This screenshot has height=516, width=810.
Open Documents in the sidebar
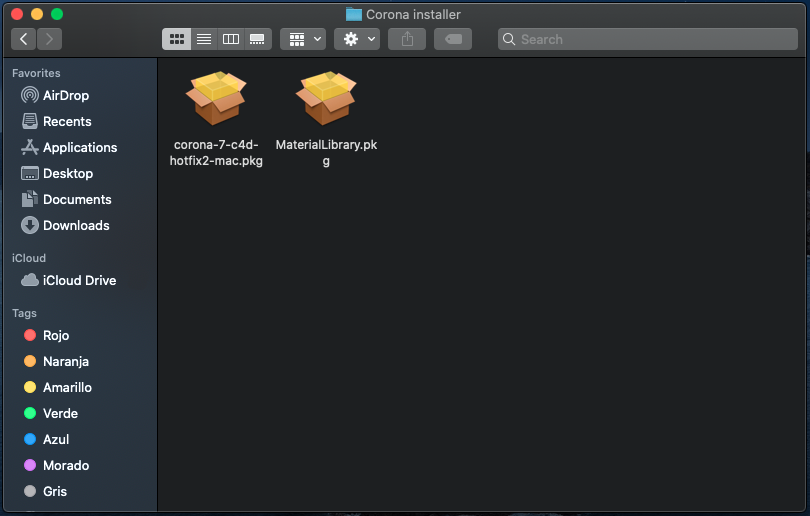80,199
